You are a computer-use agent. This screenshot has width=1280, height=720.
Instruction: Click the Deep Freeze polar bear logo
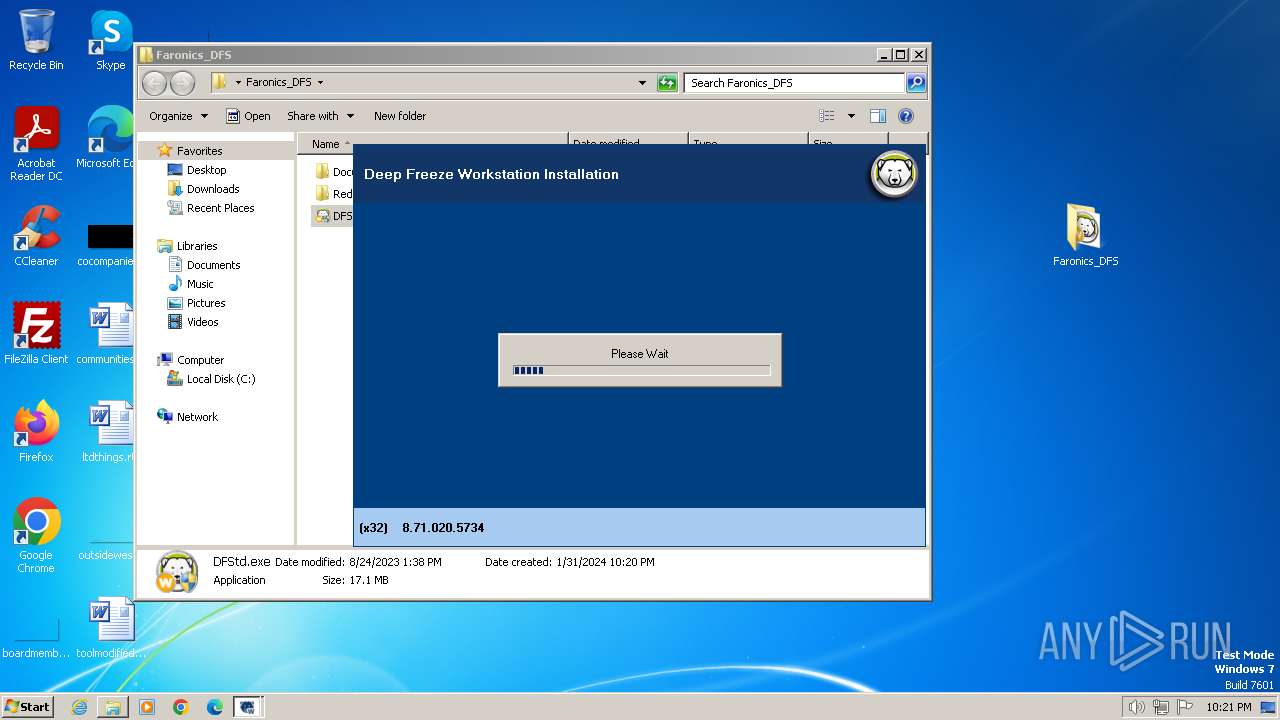(x=893, y=175)
